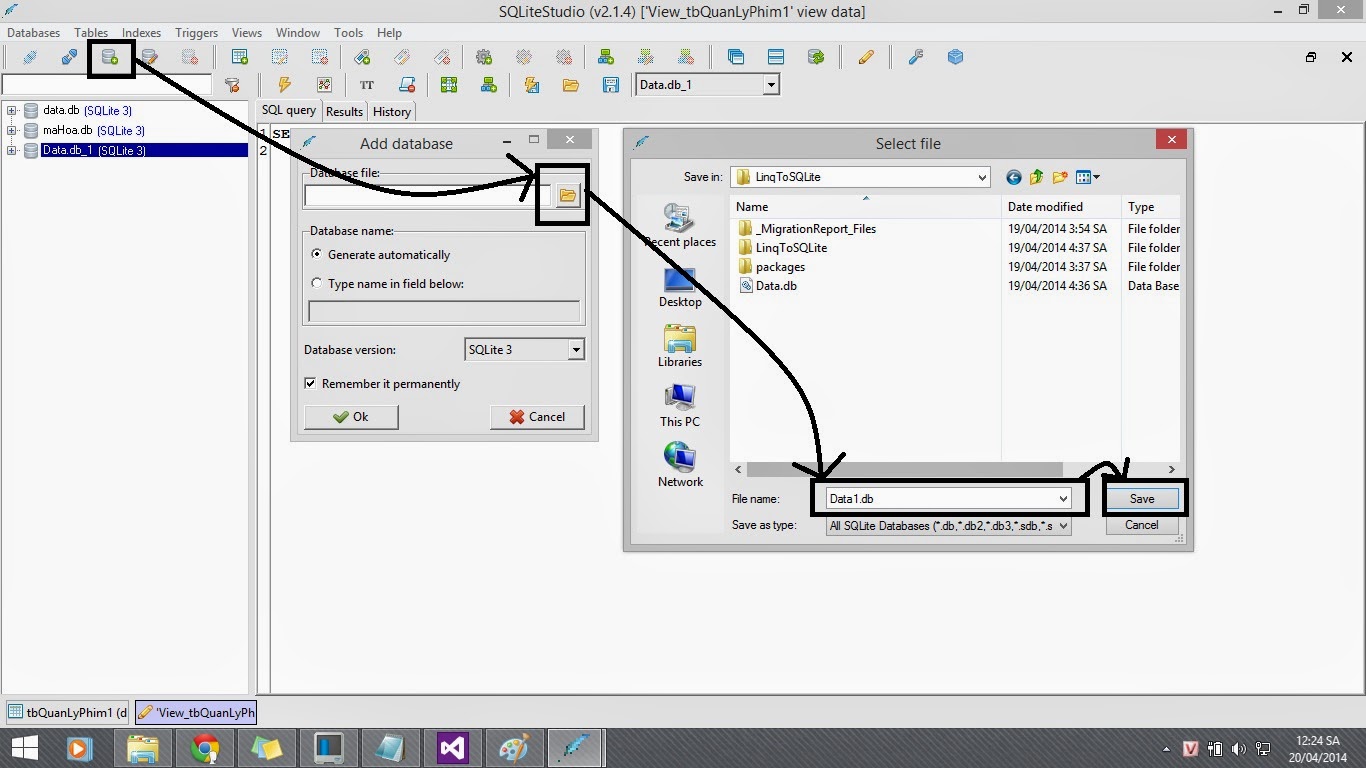Click the Back arrow in Select file dialog

tap(1014, 177)
